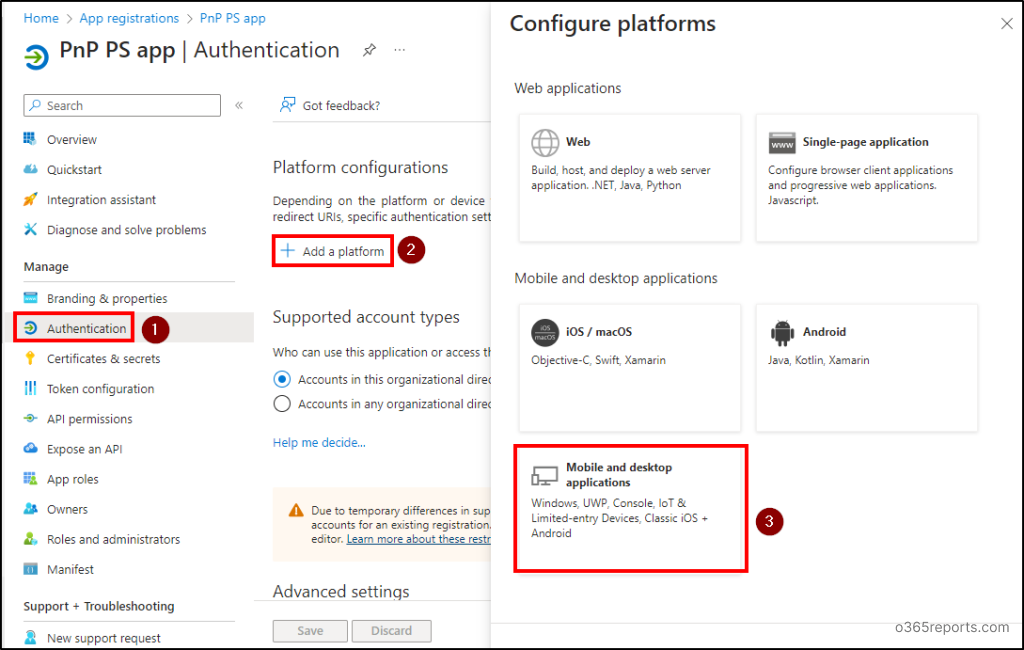Screen dimensions: 1024x650
Task: Click the Branding & properties icon
Action: coord(30,298)
